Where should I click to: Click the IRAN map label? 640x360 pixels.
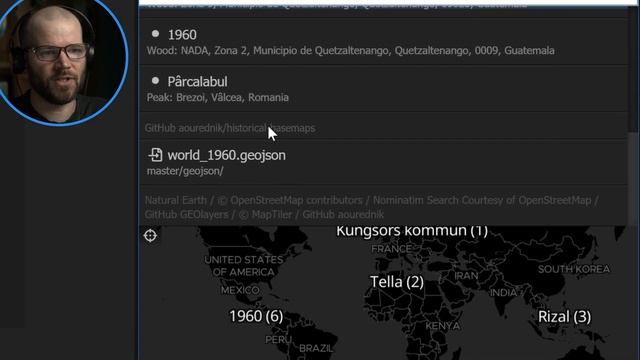(x=466, y=276)
